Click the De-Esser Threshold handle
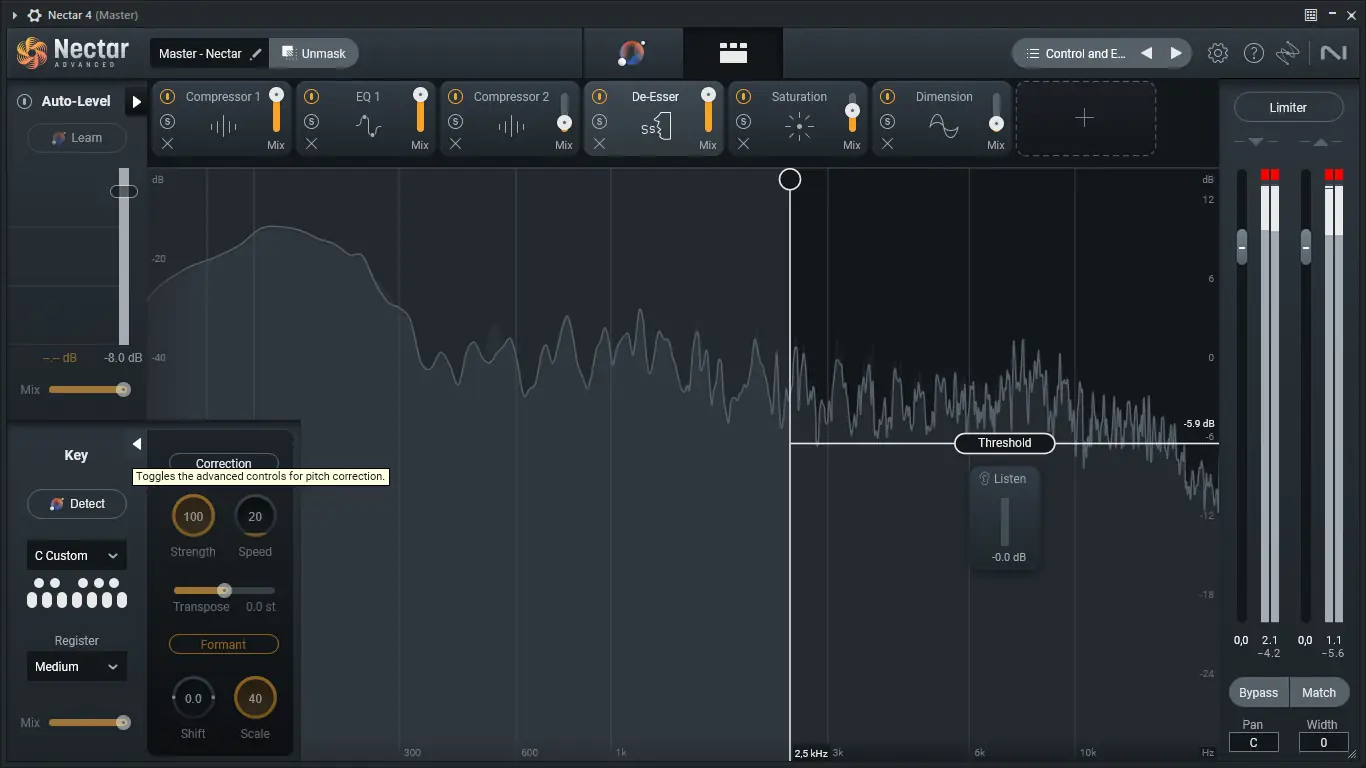This screenshot has width=1366, height=768. [x=1004, y=443]
